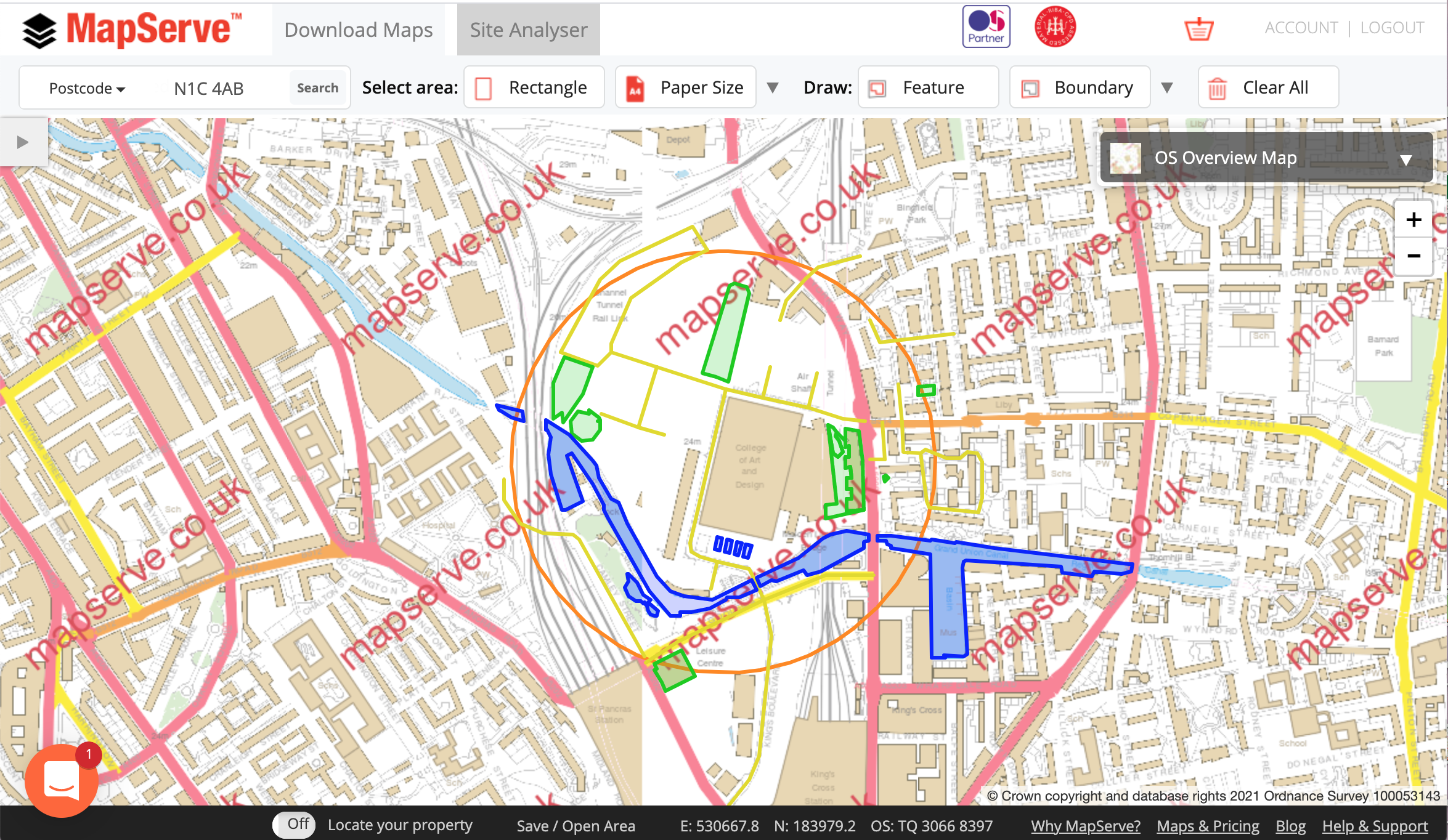Open the Why MapServe? link
This screenshot has height=840, width=1448.
[1086, 826]
